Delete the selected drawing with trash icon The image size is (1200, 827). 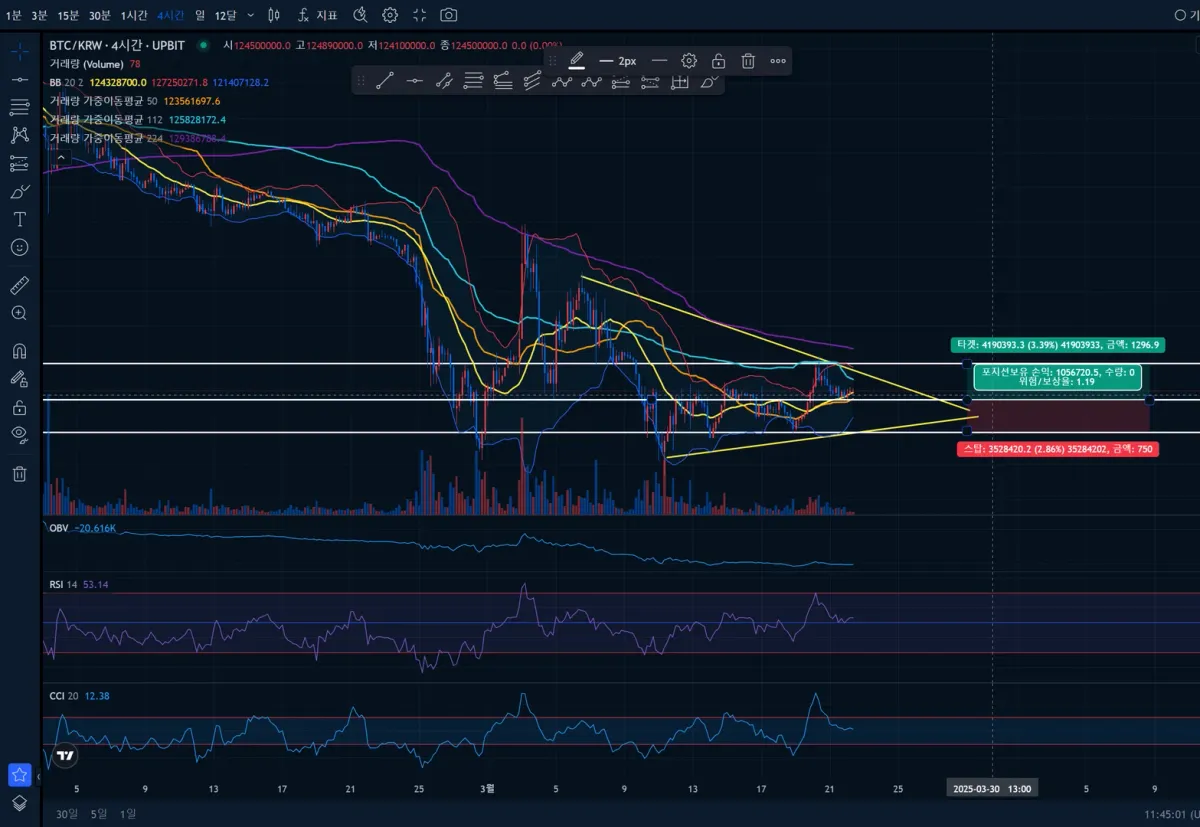coord(748,61)
